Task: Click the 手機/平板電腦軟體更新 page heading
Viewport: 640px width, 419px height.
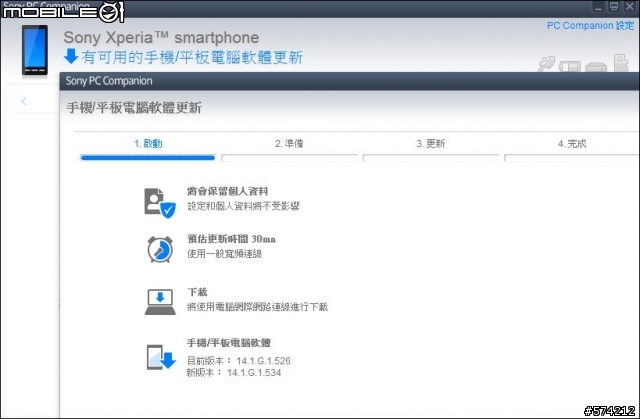Action: click(x=134, y=108)
